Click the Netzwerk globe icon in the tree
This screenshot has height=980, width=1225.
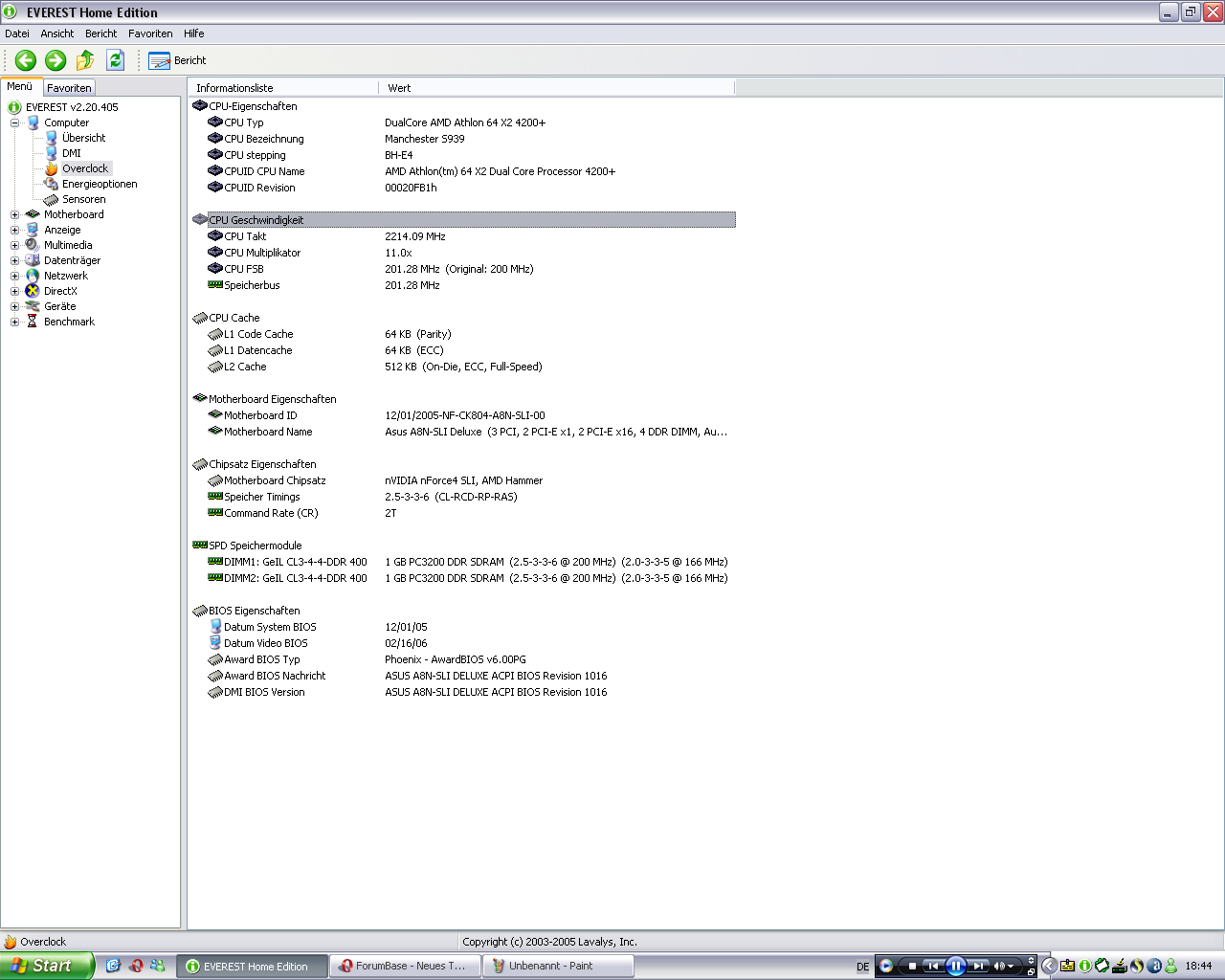click(x=33, y=276)
